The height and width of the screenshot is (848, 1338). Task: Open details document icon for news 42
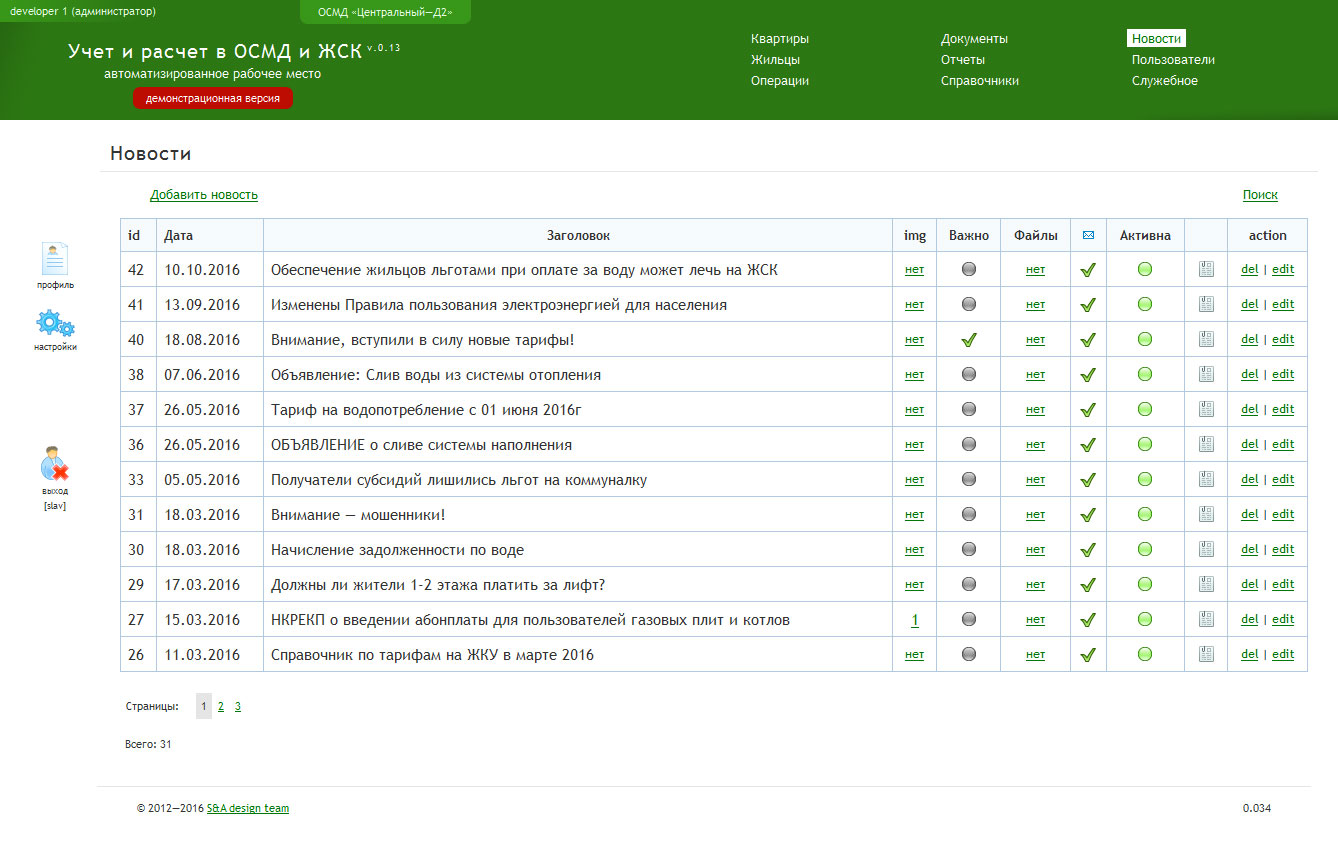tap(1206, 269)
